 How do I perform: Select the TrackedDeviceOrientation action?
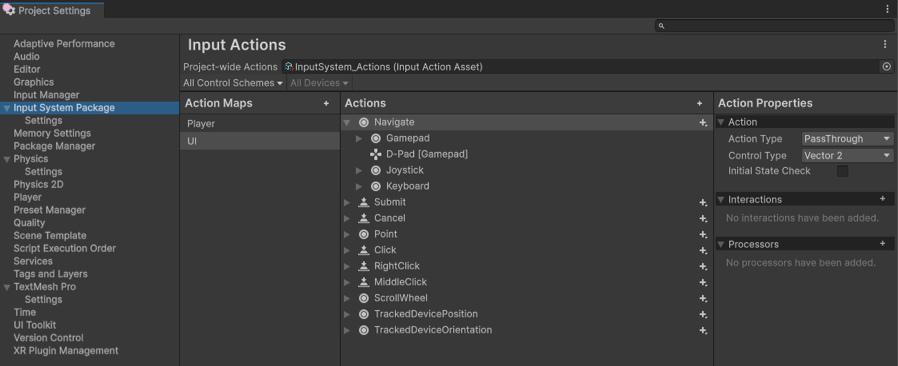433,330
